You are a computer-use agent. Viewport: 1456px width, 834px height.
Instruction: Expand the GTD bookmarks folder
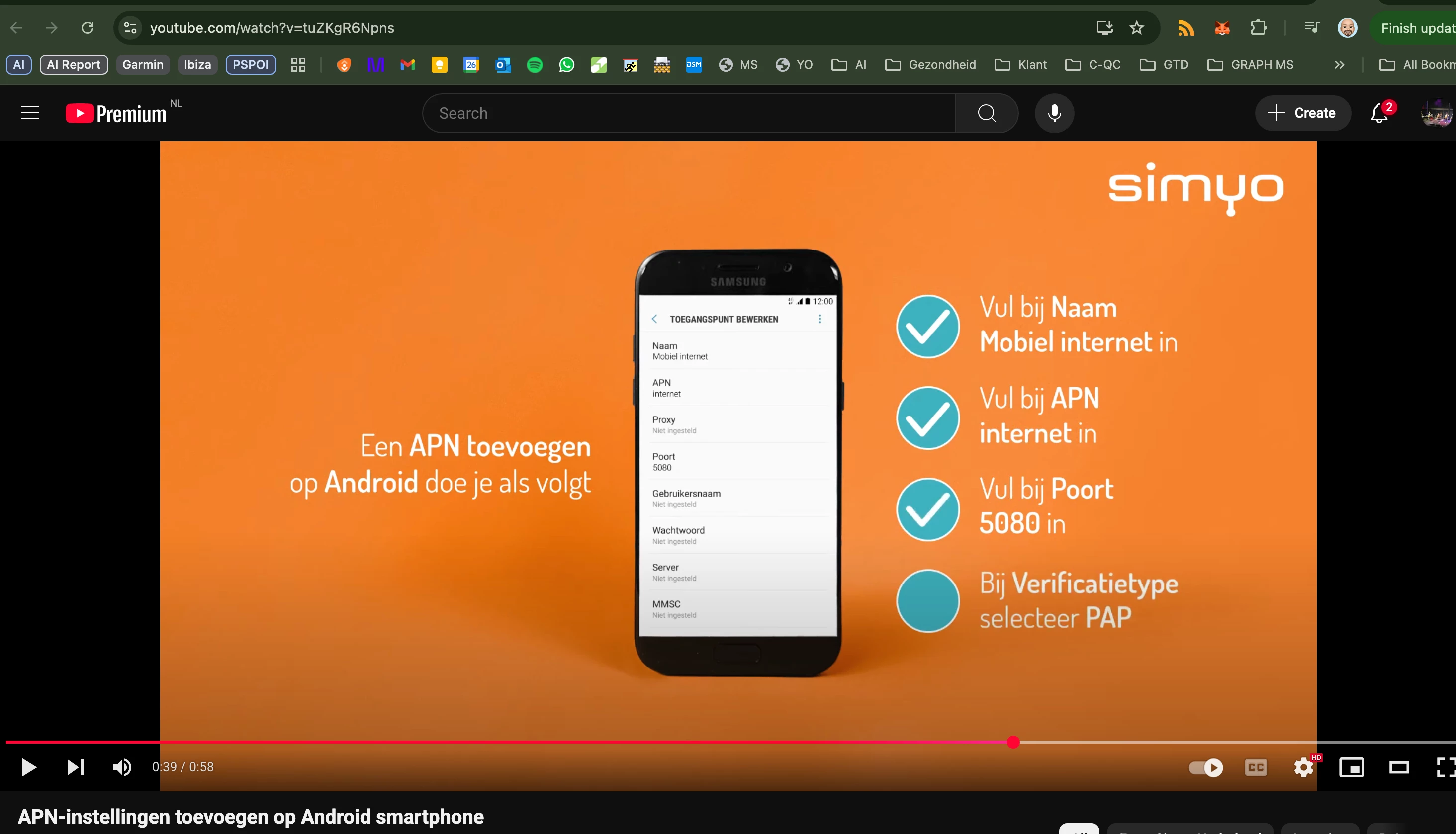(1164, 65)
